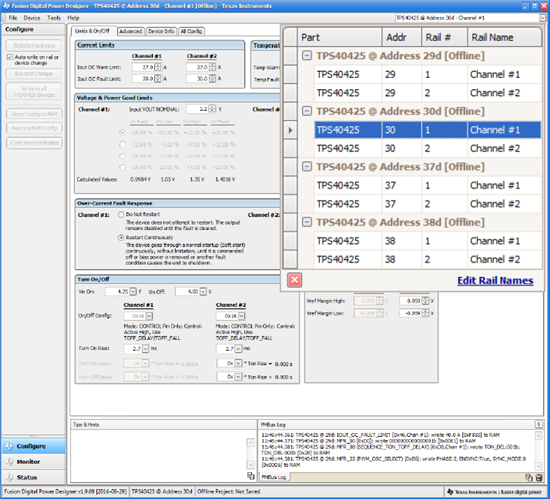550x499 pixels.
Task: Select address 30 Channel #2 row
Action: (428, 148)
